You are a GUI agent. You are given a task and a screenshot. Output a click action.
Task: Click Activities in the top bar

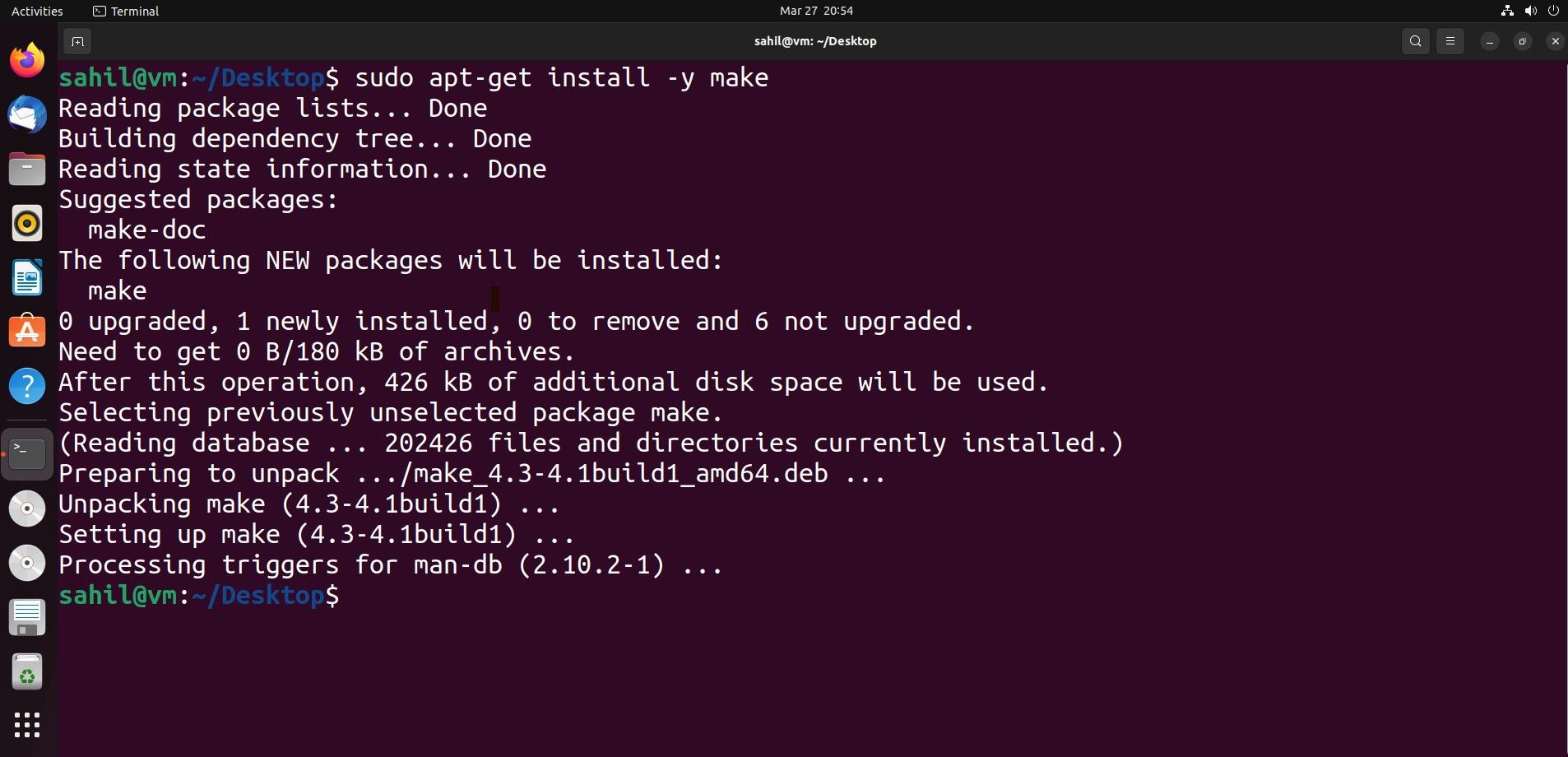pos(36,11)
